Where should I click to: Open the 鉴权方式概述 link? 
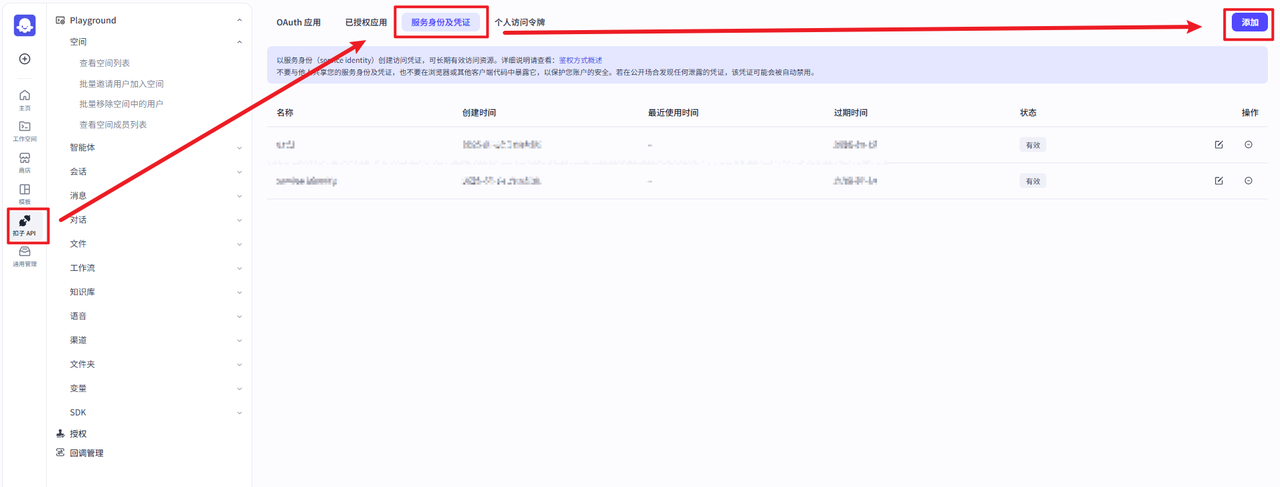580,61
